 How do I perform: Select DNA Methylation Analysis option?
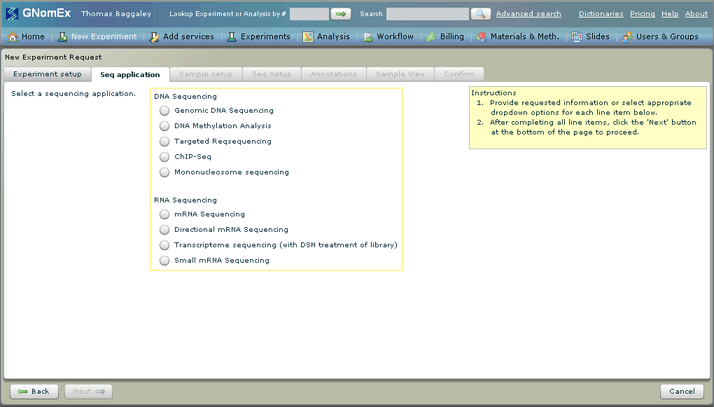point(164,126)
